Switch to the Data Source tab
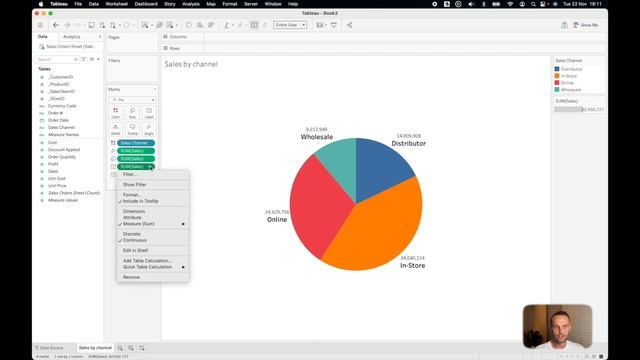This screenshot has height=360, width=640. (x=49, y=348)
